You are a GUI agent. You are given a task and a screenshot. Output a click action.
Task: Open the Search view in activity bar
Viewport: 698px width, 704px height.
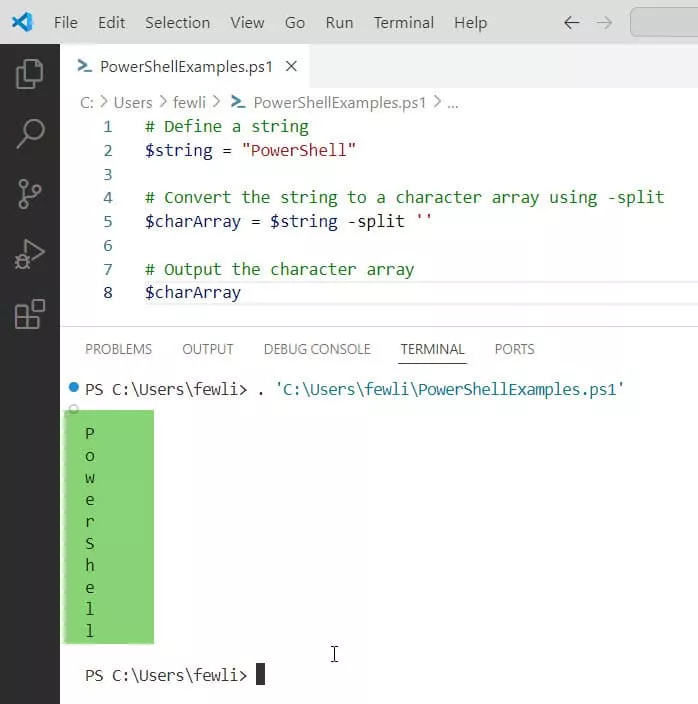30,134
